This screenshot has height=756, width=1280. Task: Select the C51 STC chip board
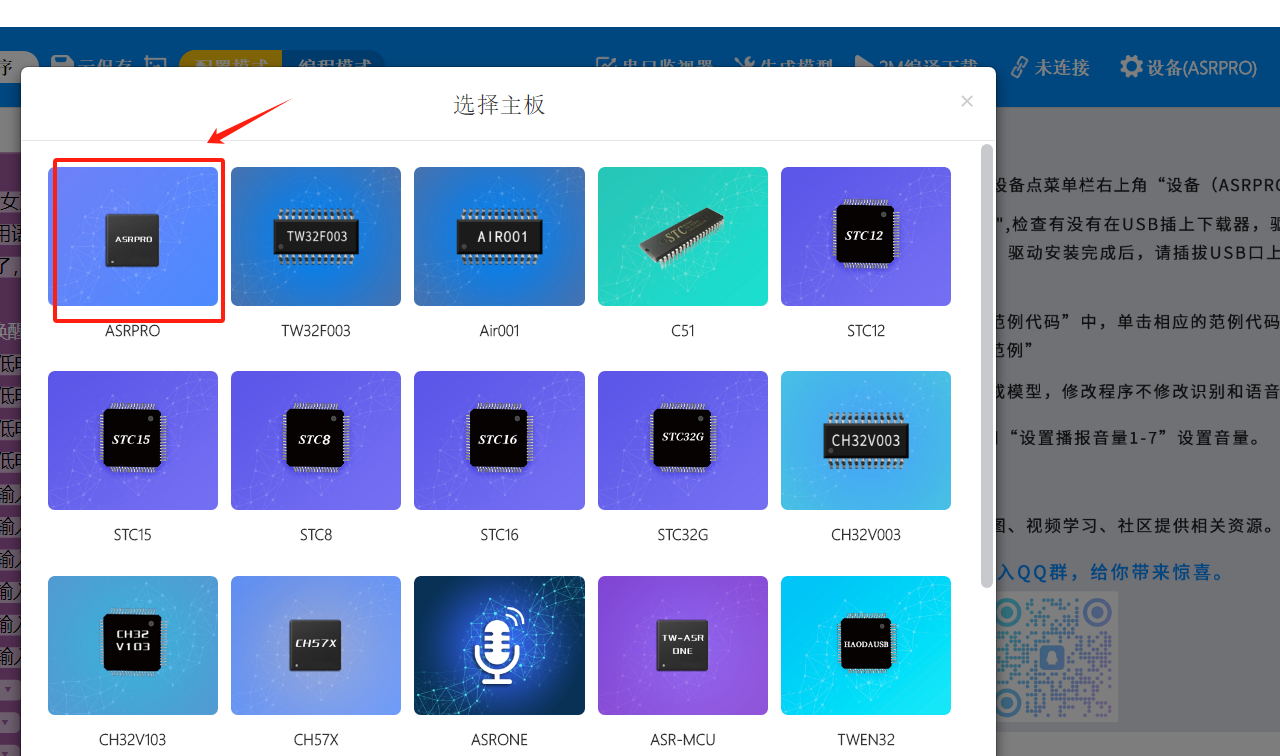pyautogui.click(x=683, y=237)
